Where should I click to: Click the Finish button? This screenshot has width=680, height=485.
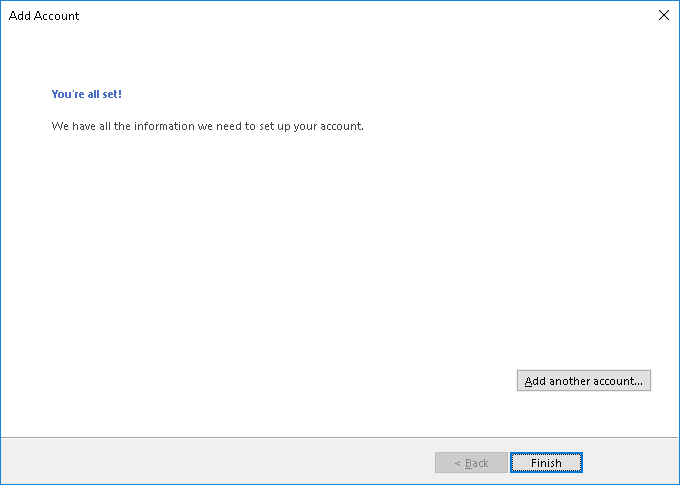[546, 463]
